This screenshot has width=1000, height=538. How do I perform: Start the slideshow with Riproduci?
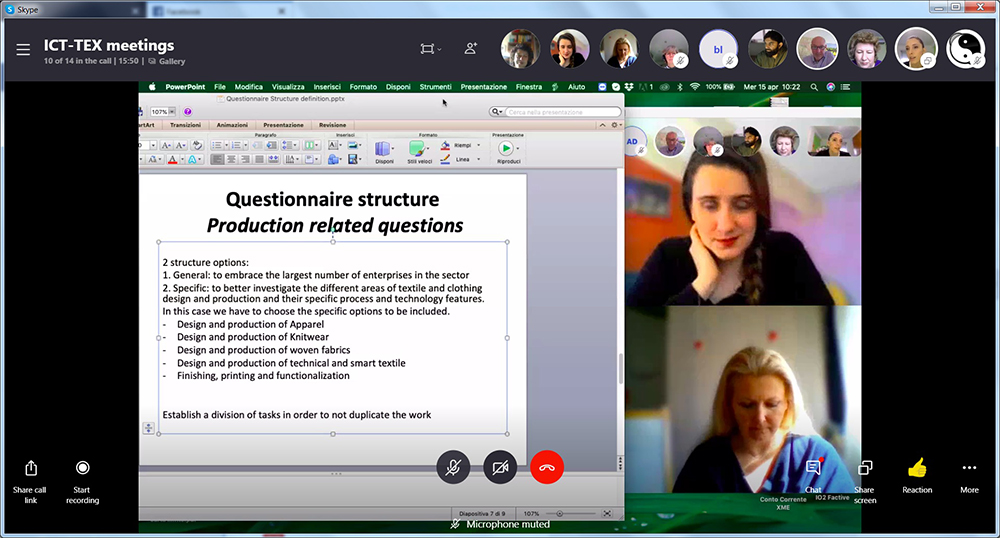click(x=506, y=148)
